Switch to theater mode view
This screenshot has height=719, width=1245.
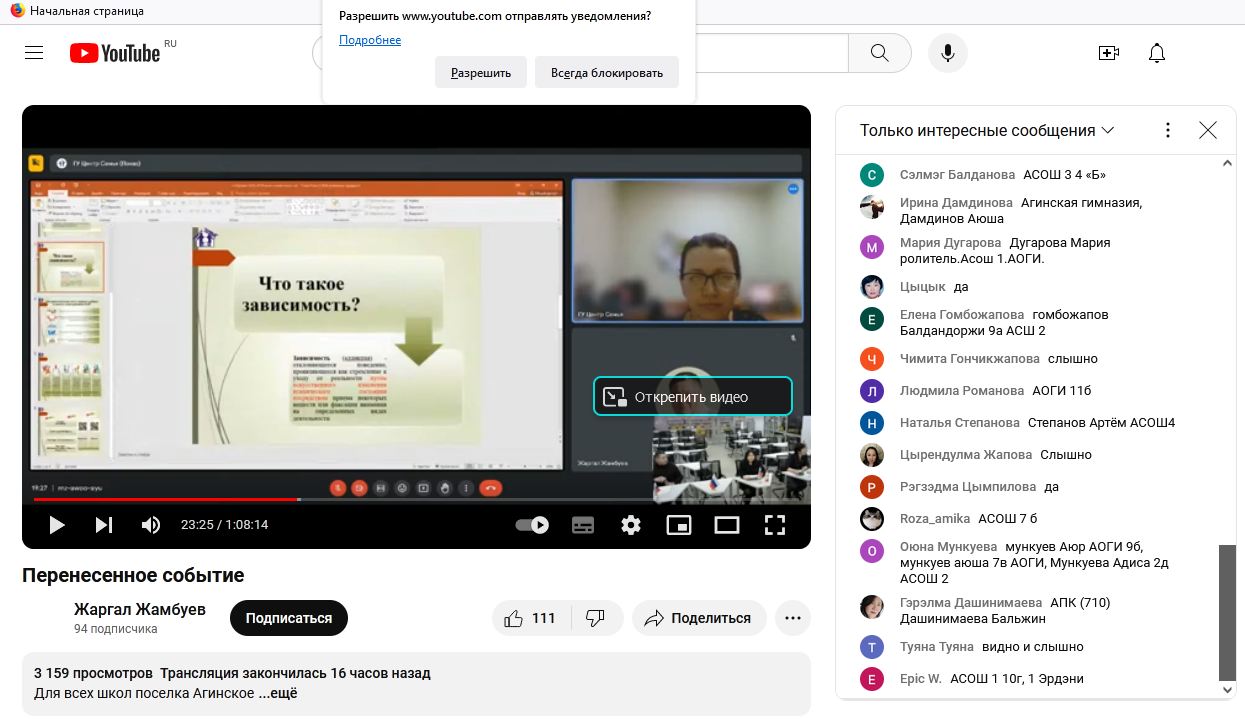[727, 525]
